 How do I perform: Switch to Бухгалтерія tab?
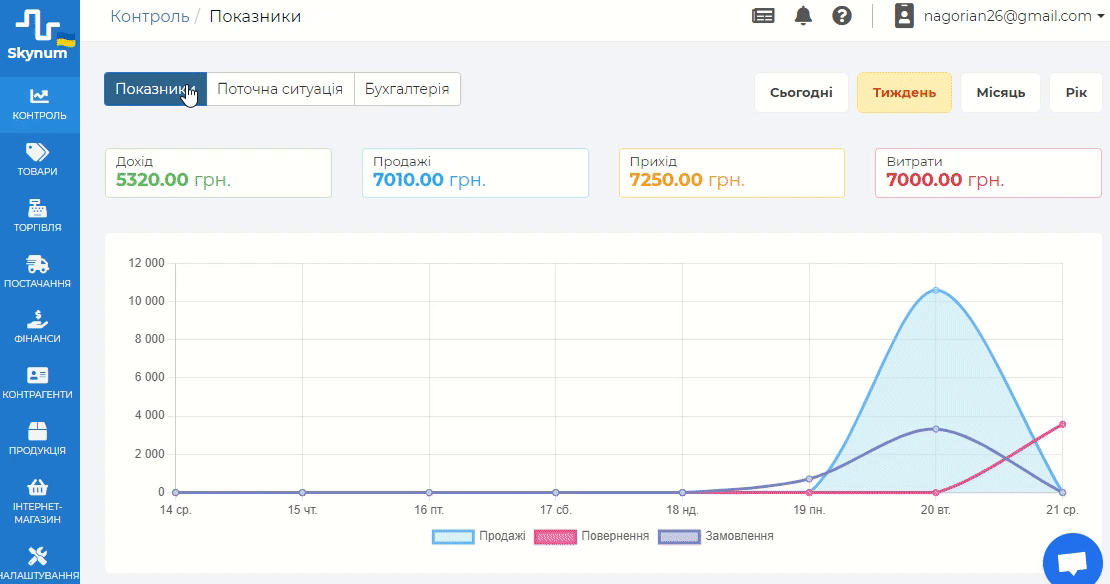tap(407, 88)
